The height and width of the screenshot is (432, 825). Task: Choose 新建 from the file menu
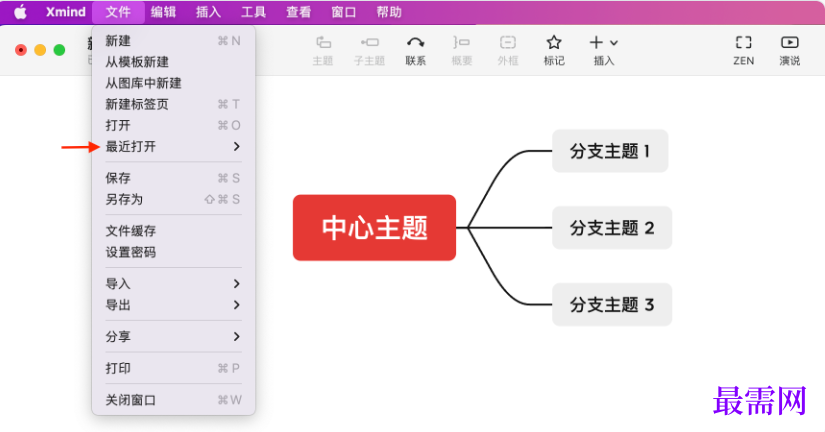(173, 41)
